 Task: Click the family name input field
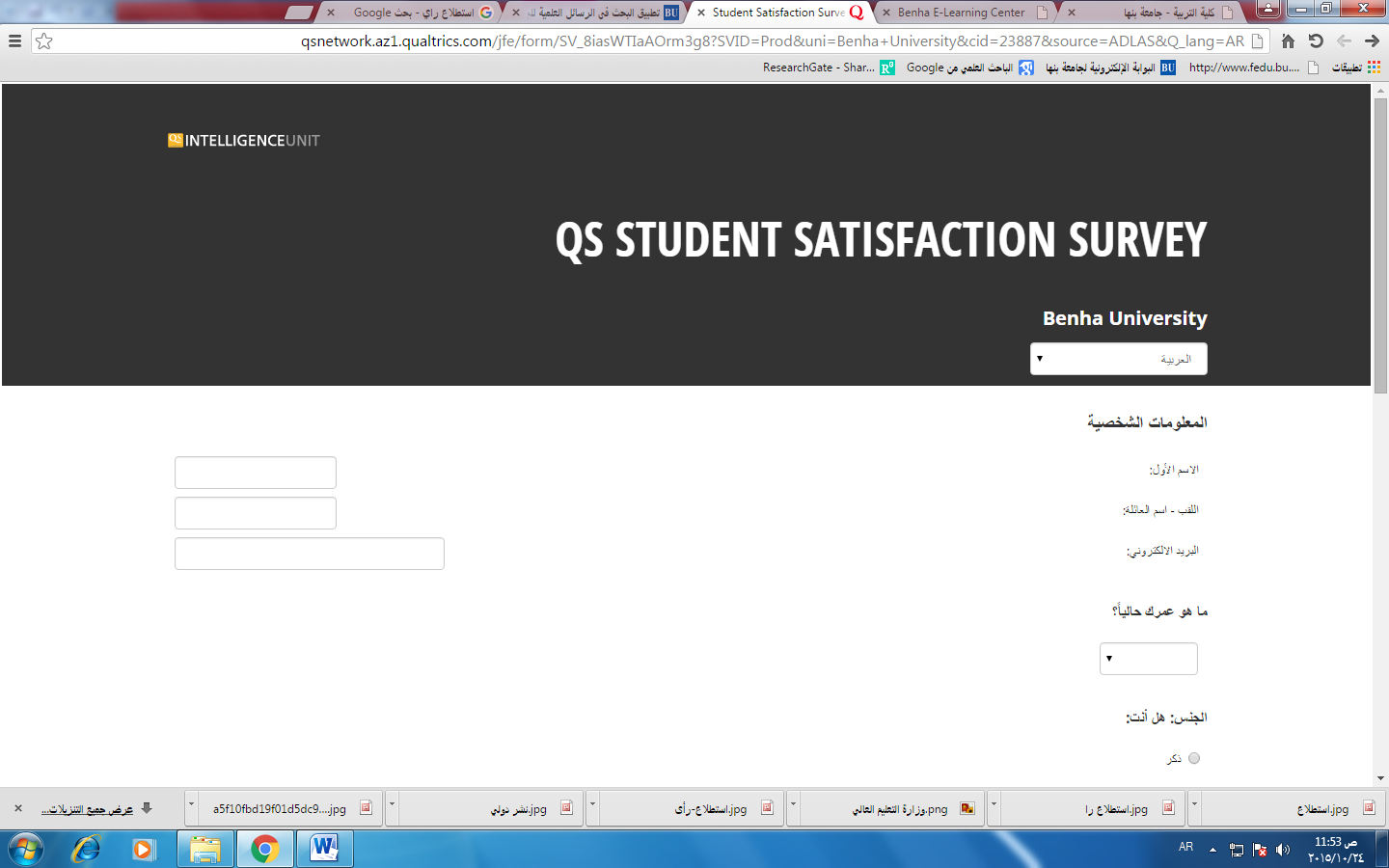(256, 513)
